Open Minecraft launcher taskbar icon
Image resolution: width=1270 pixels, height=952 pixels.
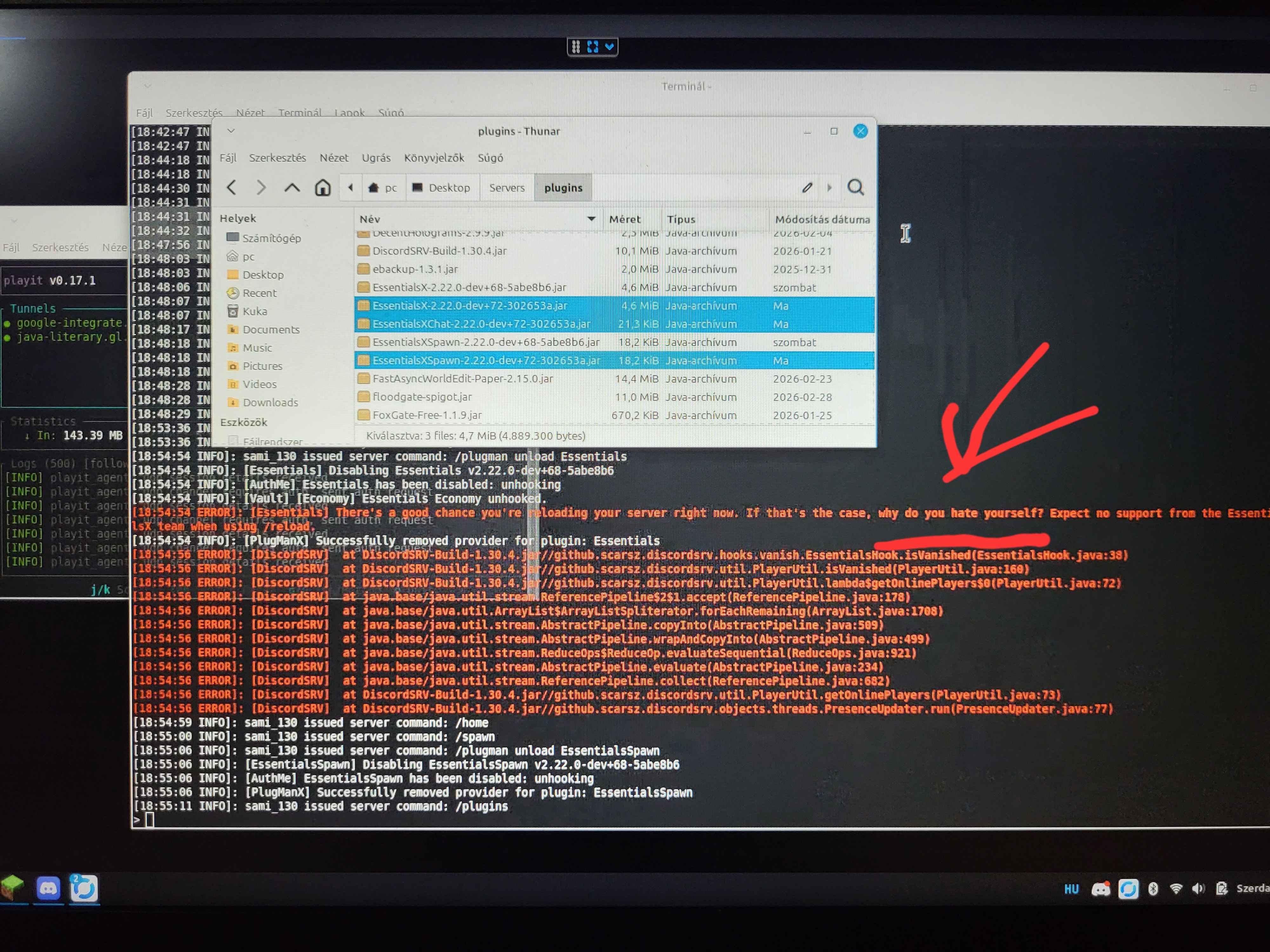[x=13, y=888]
